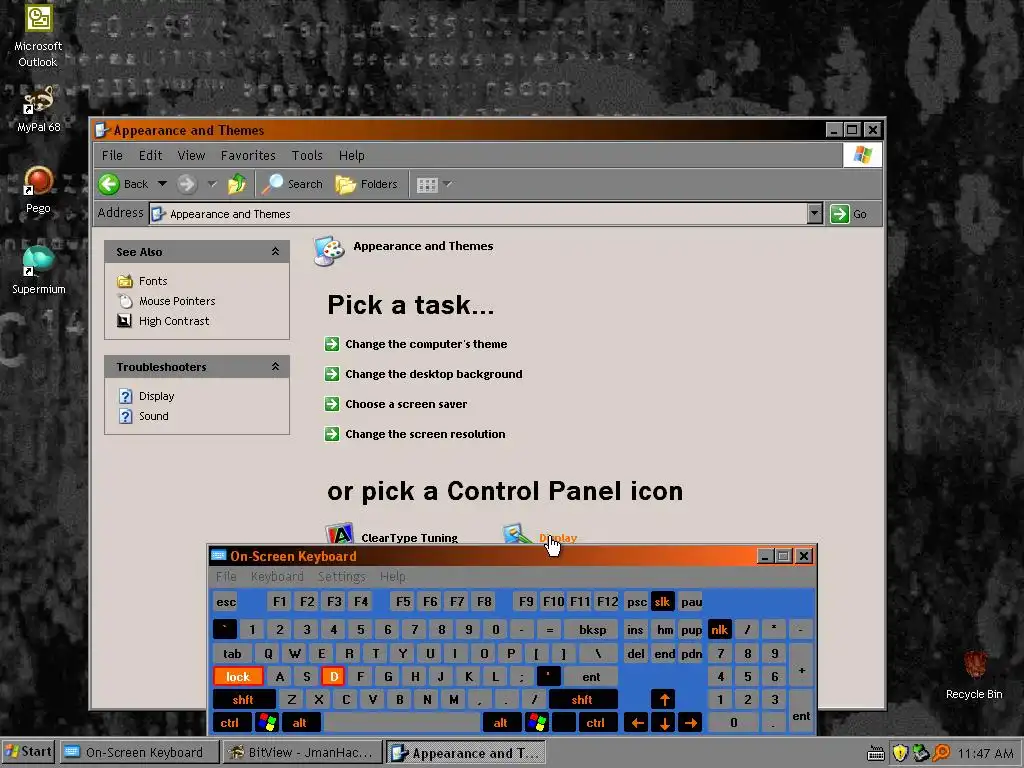The image size is (1024, 768).
Task: Toggle the caps lock key on keyboard
Action: (x=238, y=677)
